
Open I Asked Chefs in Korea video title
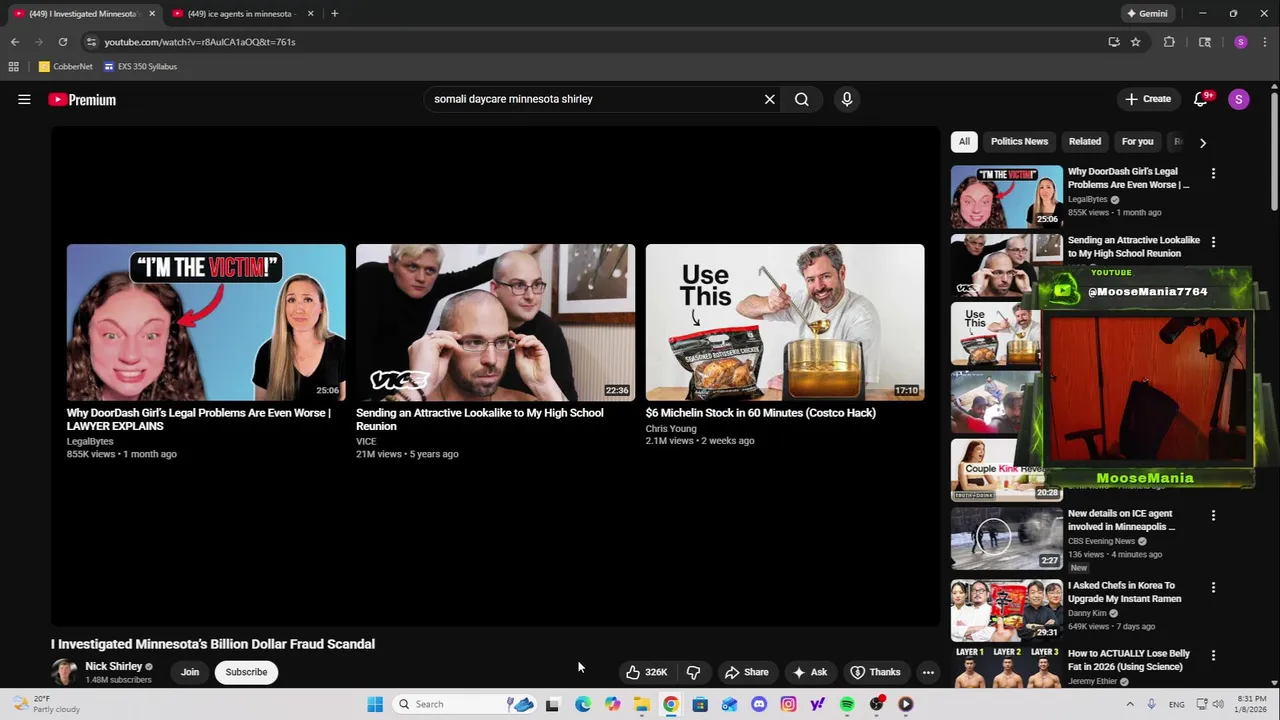coord(1124,592)
